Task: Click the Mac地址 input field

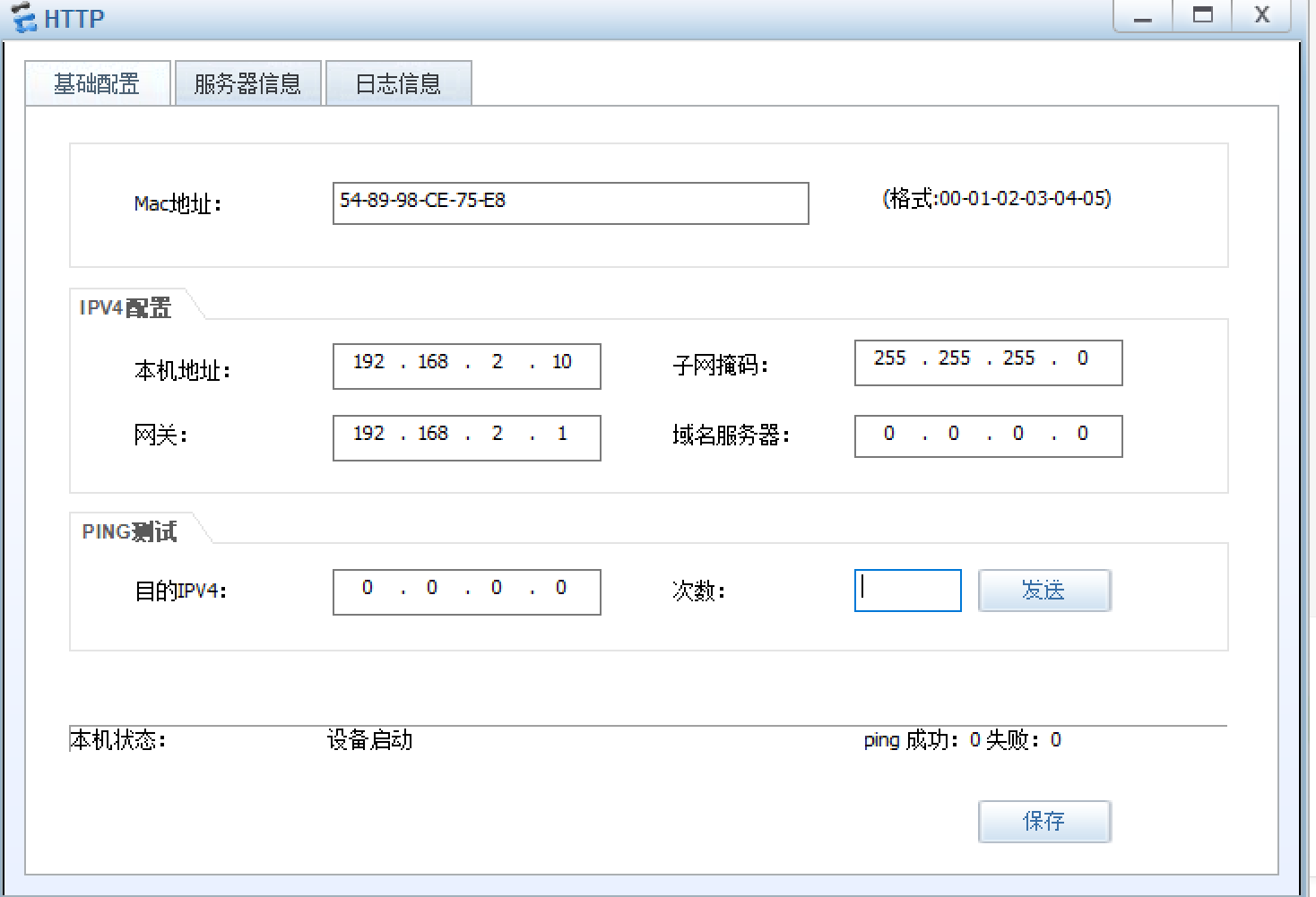Action: [571, 203]
